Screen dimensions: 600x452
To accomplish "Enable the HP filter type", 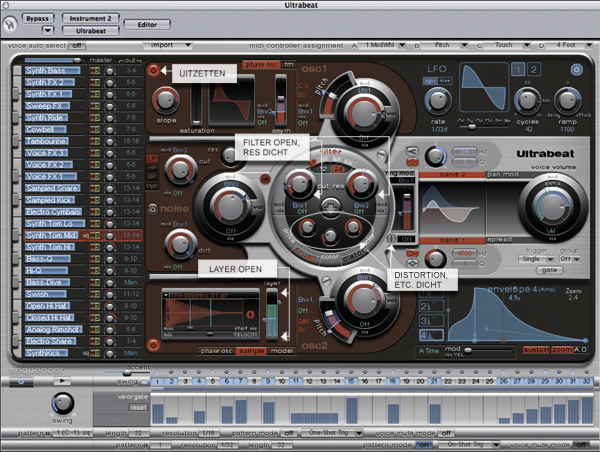I will [x=152, y=168].
